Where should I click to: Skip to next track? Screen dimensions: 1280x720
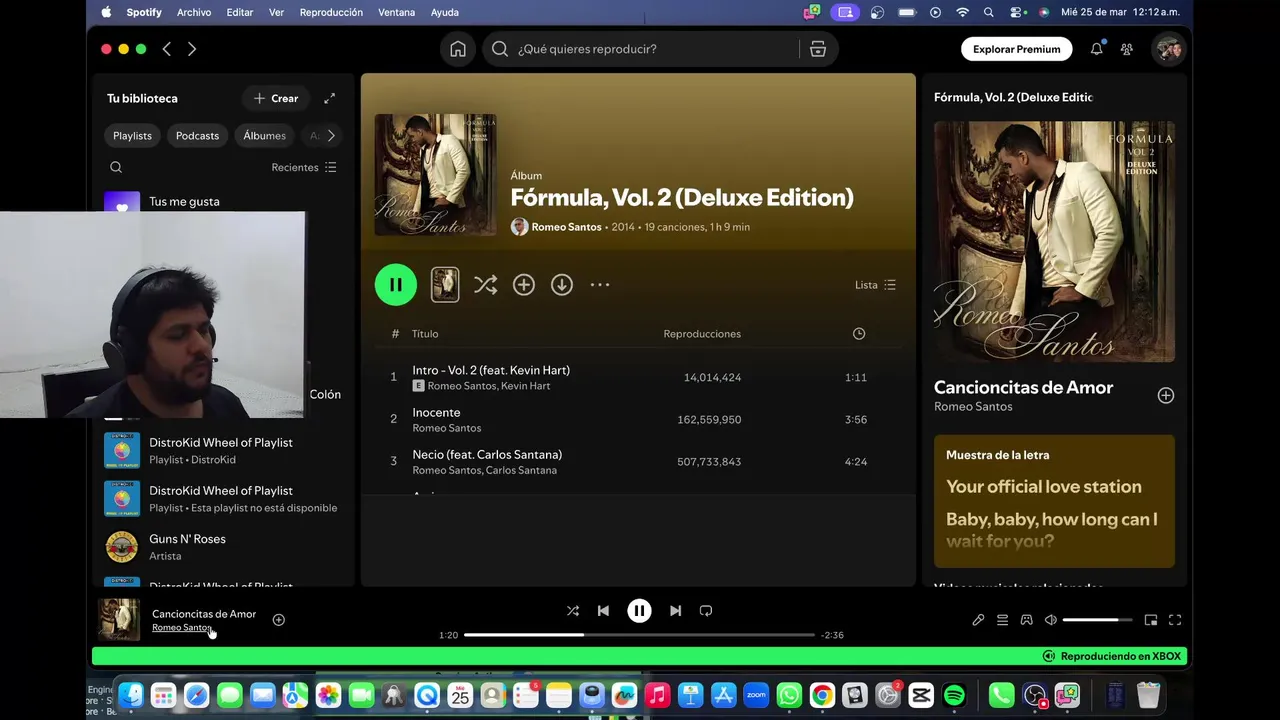675,611
